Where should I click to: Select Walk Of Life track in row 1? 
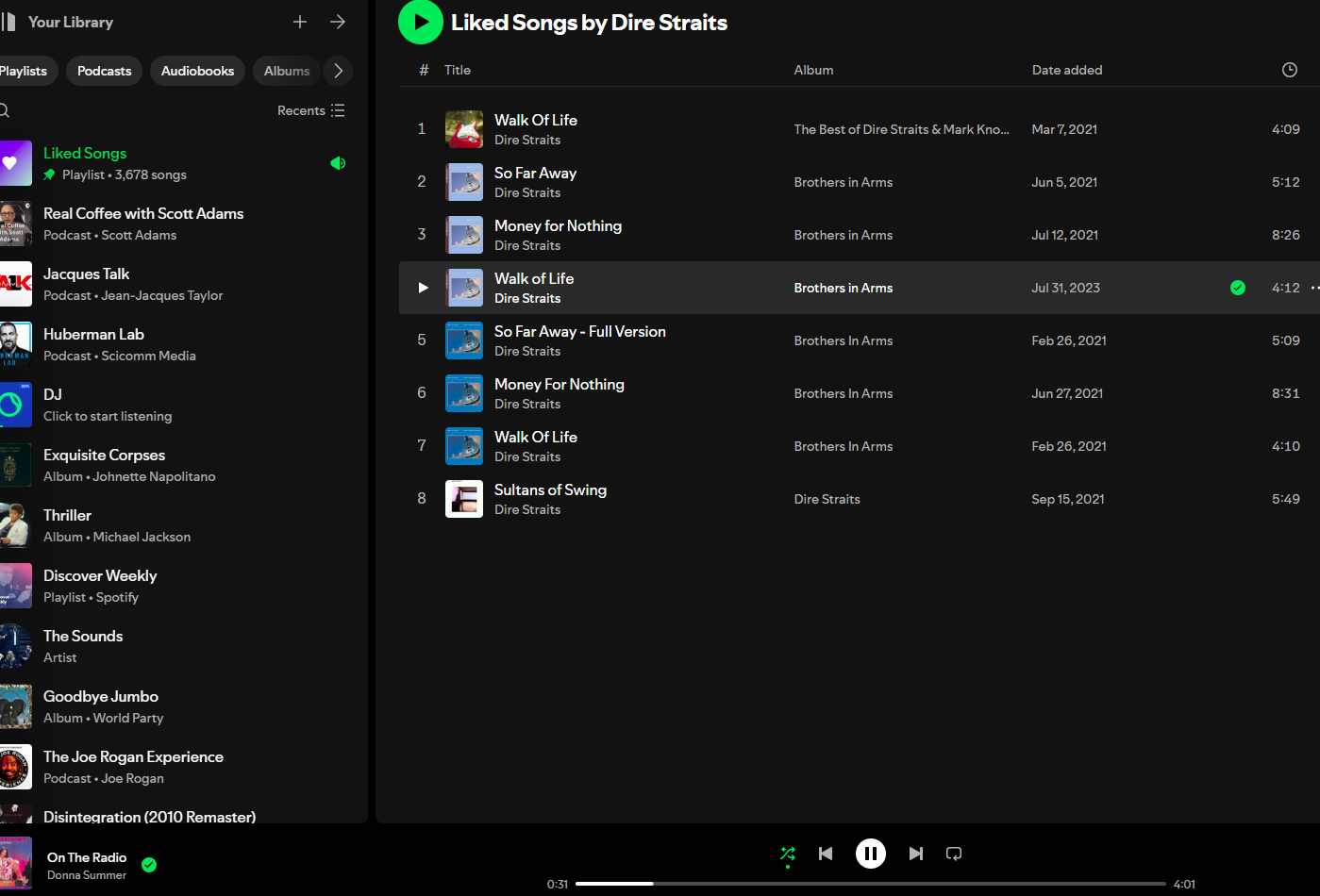click(x=536, y=120)
